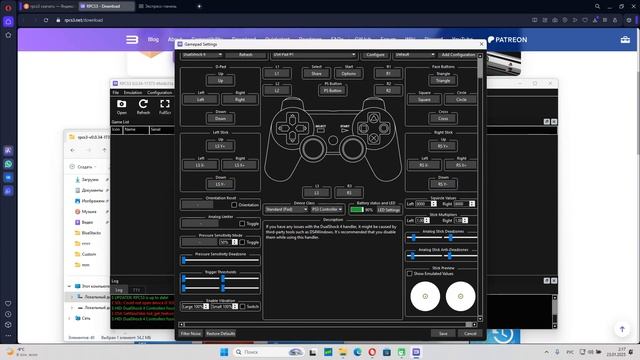Open the File Explorer icon in the taskbar

(342, 352)
